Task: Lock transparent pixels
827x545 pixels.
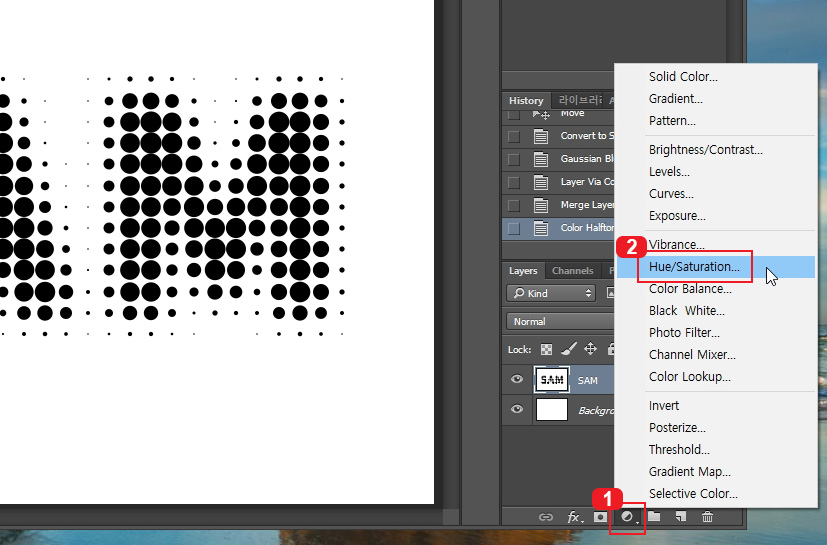Action: point(546,349)
